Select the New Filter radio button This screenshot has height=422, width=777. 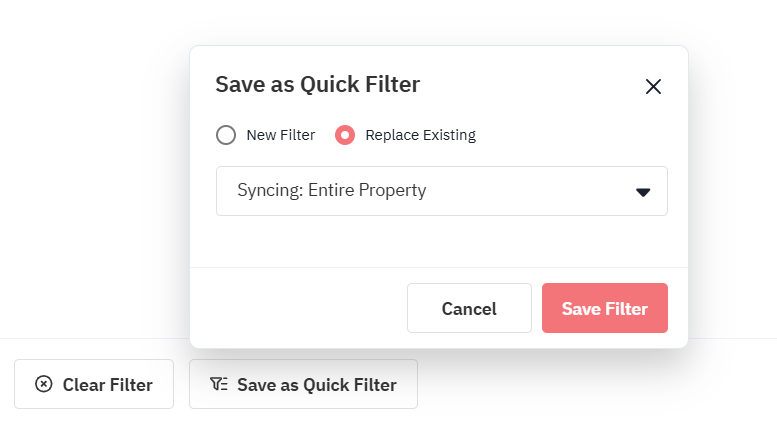point(226,135)
